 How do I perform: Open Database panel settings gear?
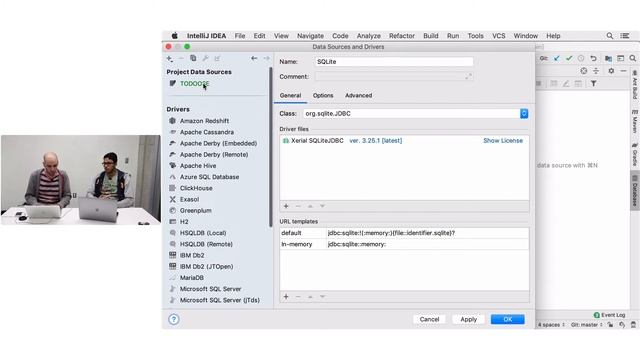pos(611,71)
